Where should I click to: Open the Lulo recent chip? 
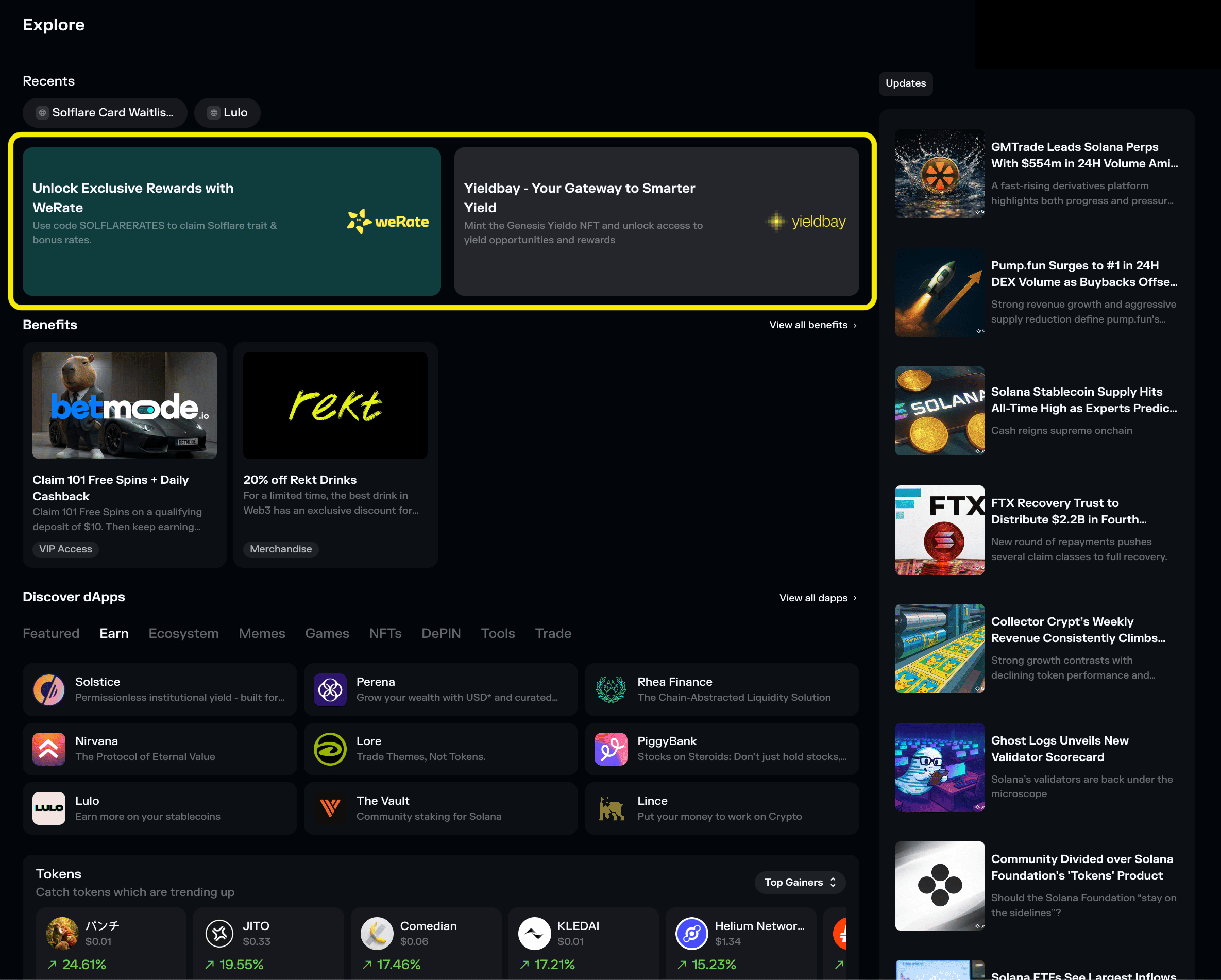[227, 113]
